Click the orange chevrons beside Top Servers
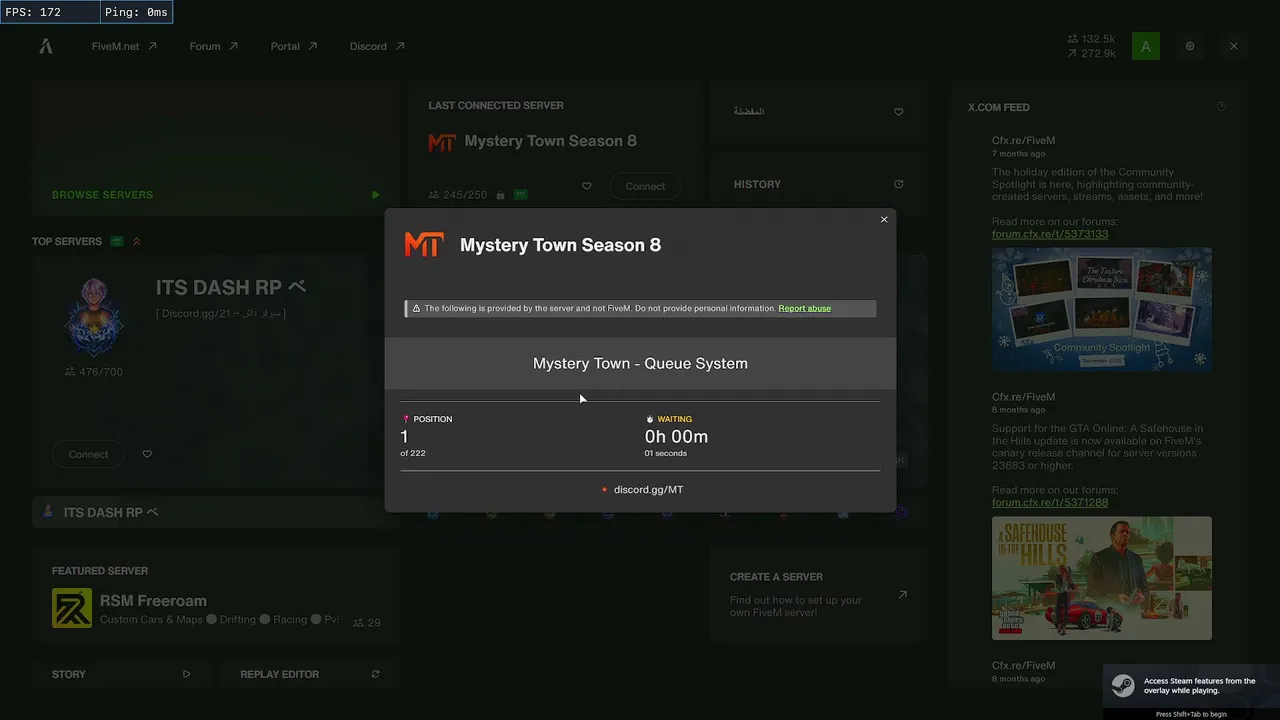Viewport: 1280px width, 720px height. click(137, 241)
